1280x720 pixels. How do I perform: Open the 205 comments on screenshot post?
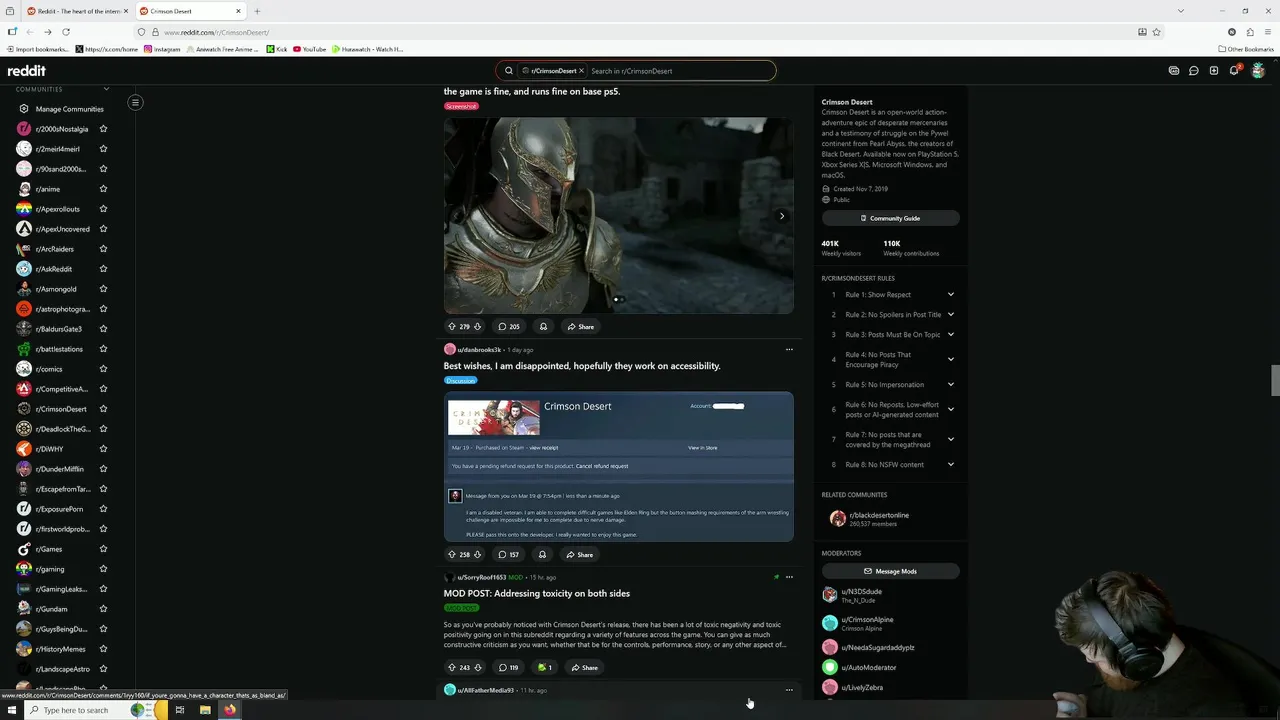coord(509,326)
